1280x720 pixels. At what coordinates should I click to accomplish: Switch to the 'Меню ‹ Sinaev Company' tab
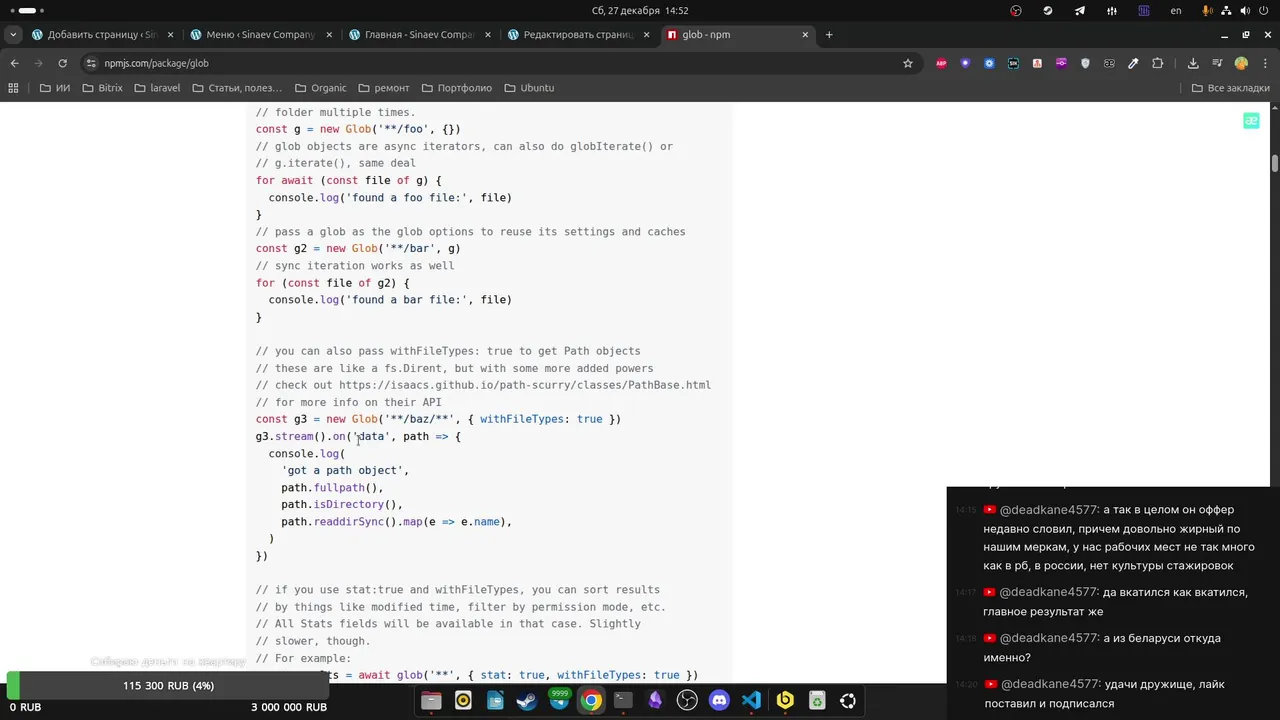click(x=260, y=35)
